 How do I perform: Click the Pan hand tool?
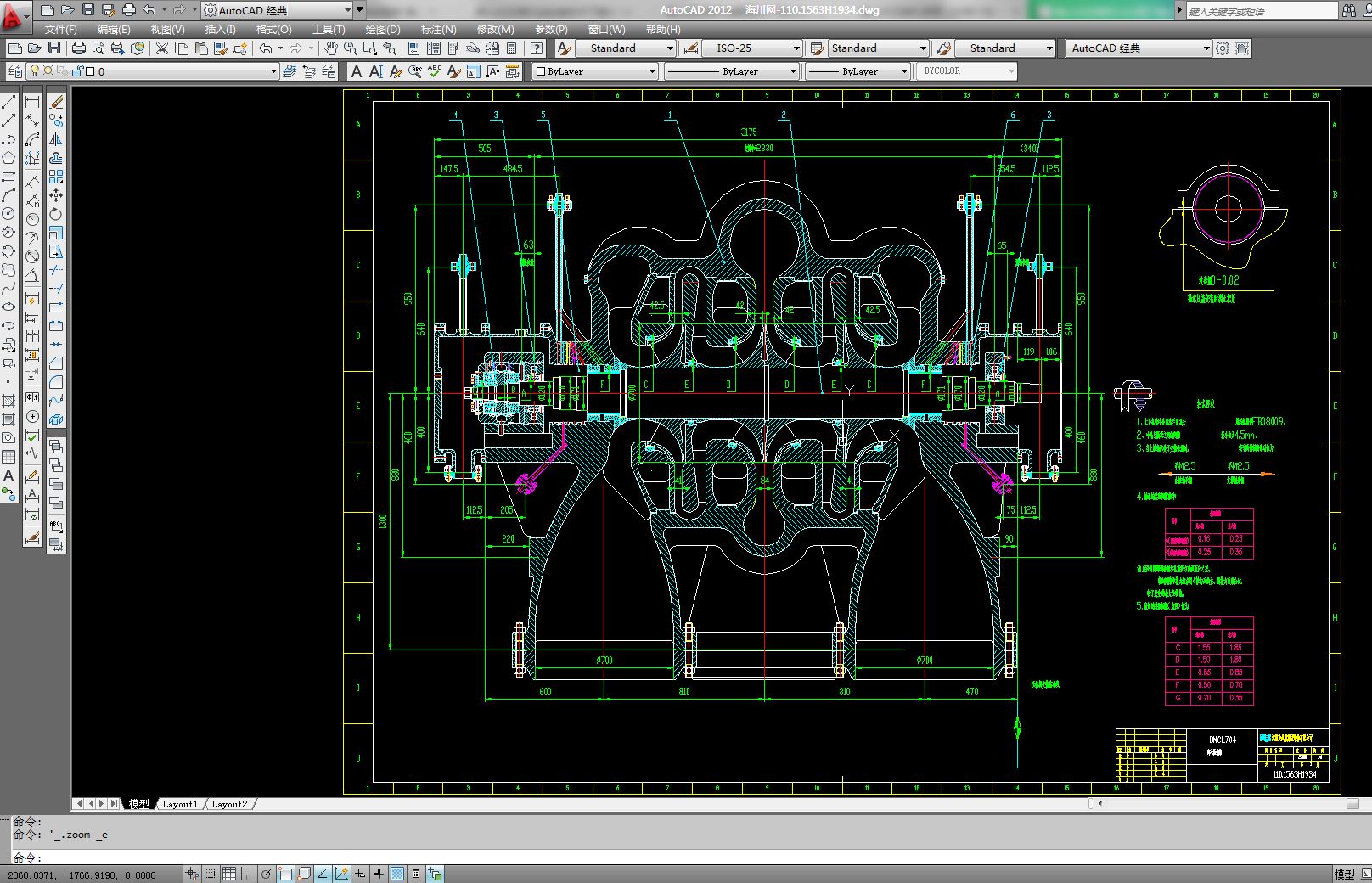click(330, 48)
